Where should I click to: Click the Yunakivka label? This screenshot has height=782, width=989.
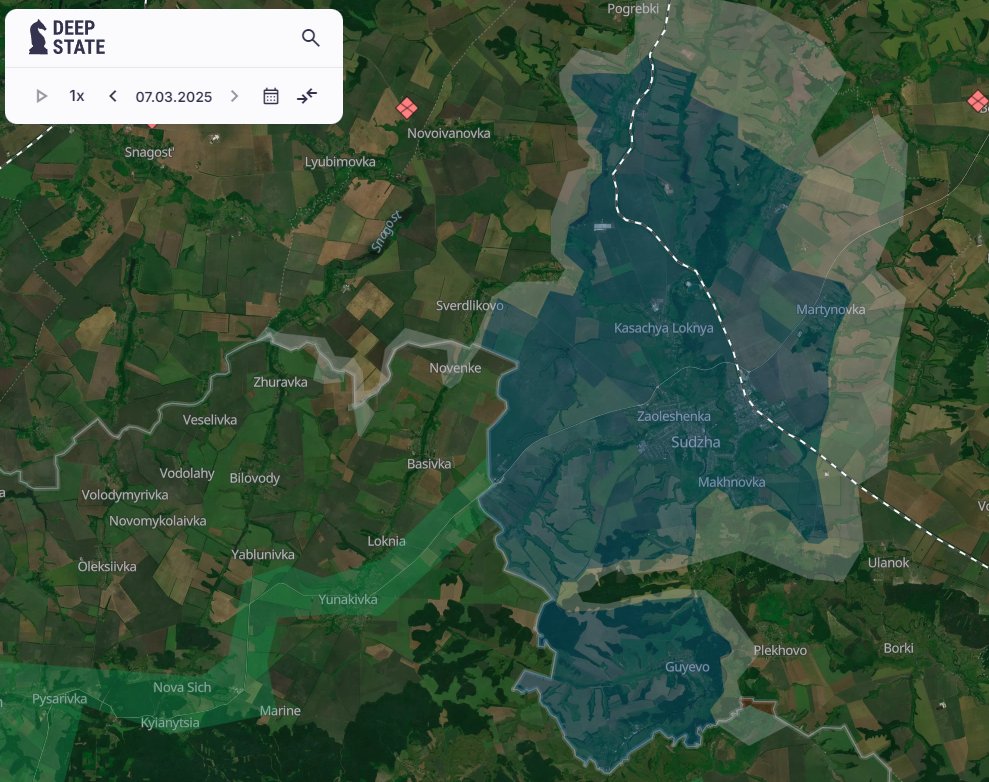[x=348, y=600]
